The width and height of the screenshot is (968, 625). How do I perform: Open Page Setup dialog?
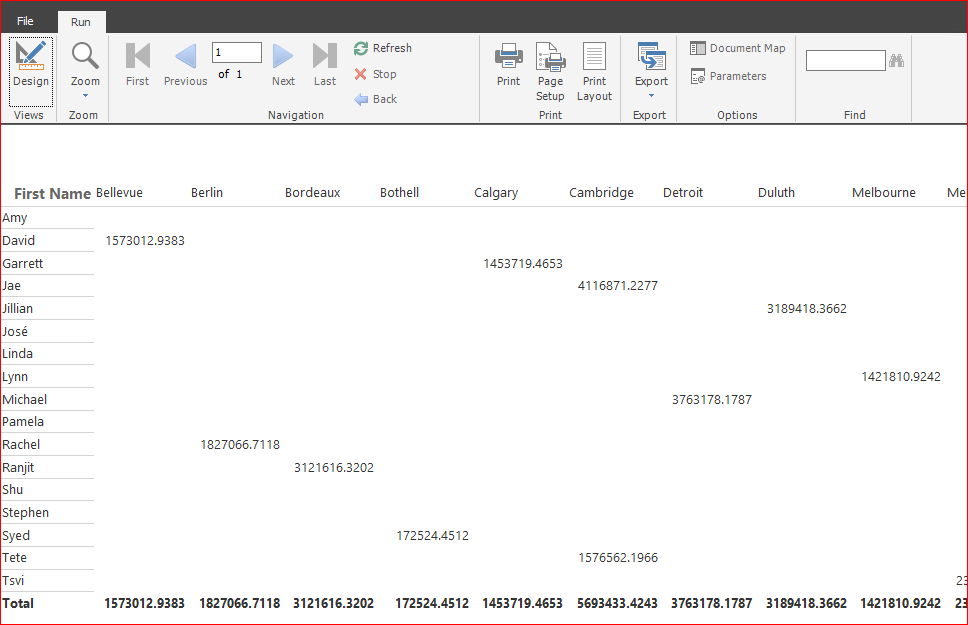(550, 70)
